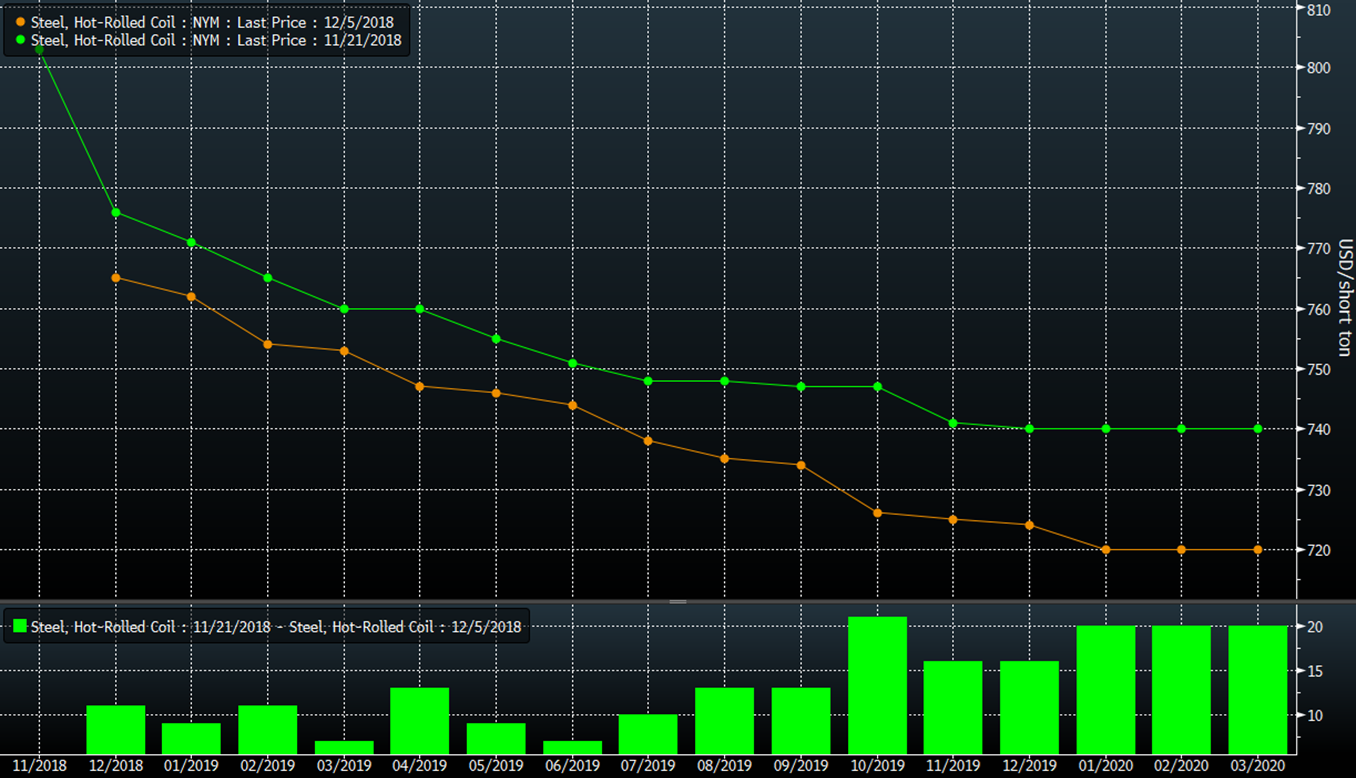
Task: Select the green bar for 04/2019
Action: (x=420, y=720)
